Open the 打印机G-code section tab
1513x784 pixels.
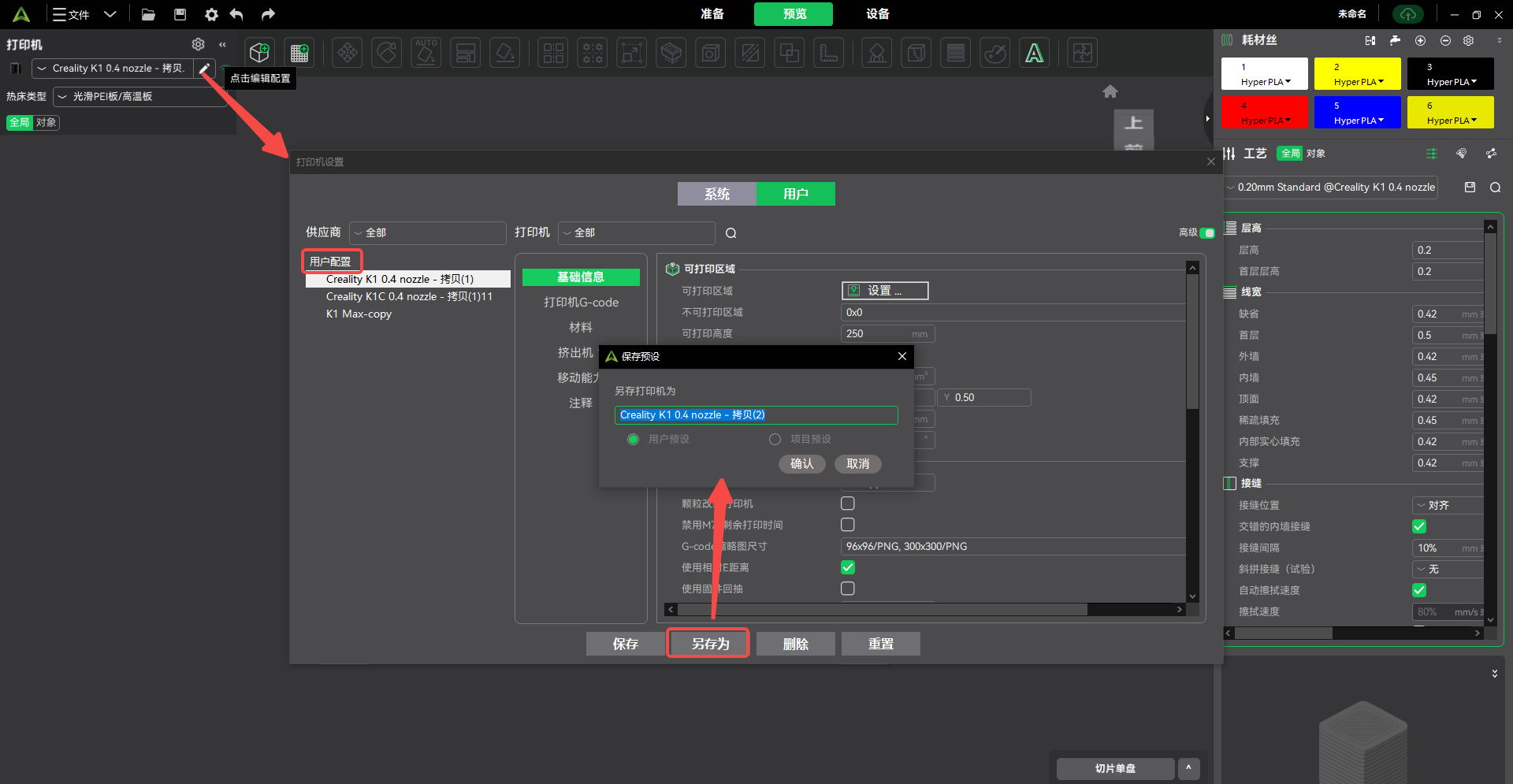581,302
